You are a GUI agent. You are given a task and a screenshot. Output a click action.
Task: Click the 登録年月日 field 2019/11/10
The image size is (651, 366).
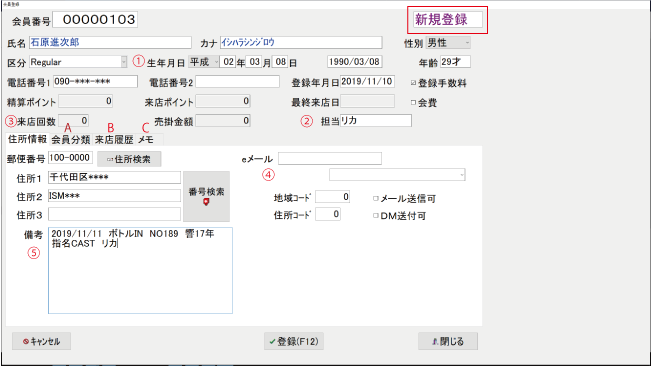pyautogui.click(x=367, y=81)
